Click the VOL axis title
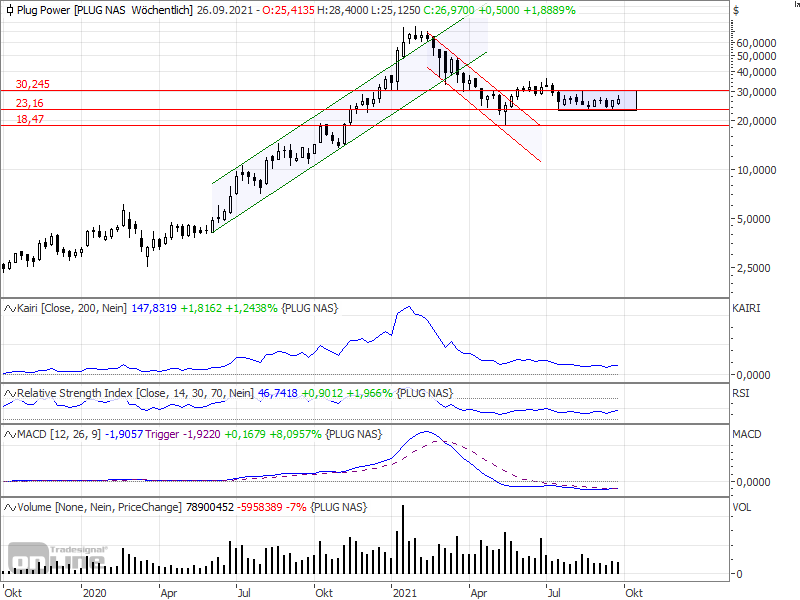Image resolution: width=800 pixels, height=600 pixels. [741, 507]
